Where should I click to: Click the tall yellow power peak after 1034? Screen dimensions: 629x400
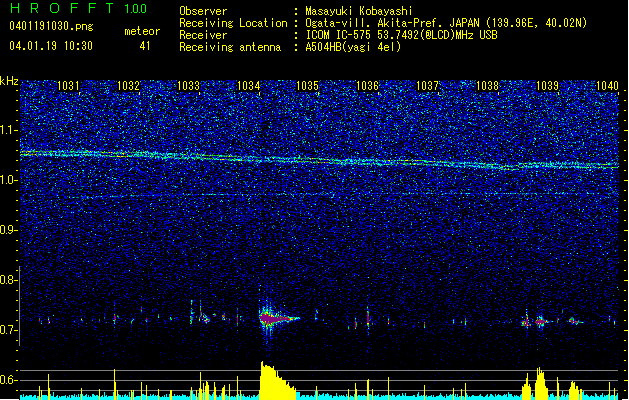277,381
